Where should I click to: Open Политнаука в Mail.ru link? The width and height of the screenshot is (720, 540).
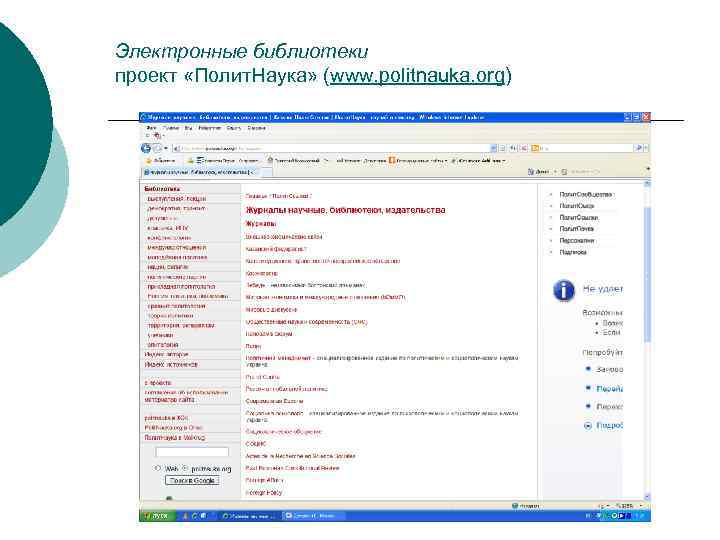(x=174, y=438)
